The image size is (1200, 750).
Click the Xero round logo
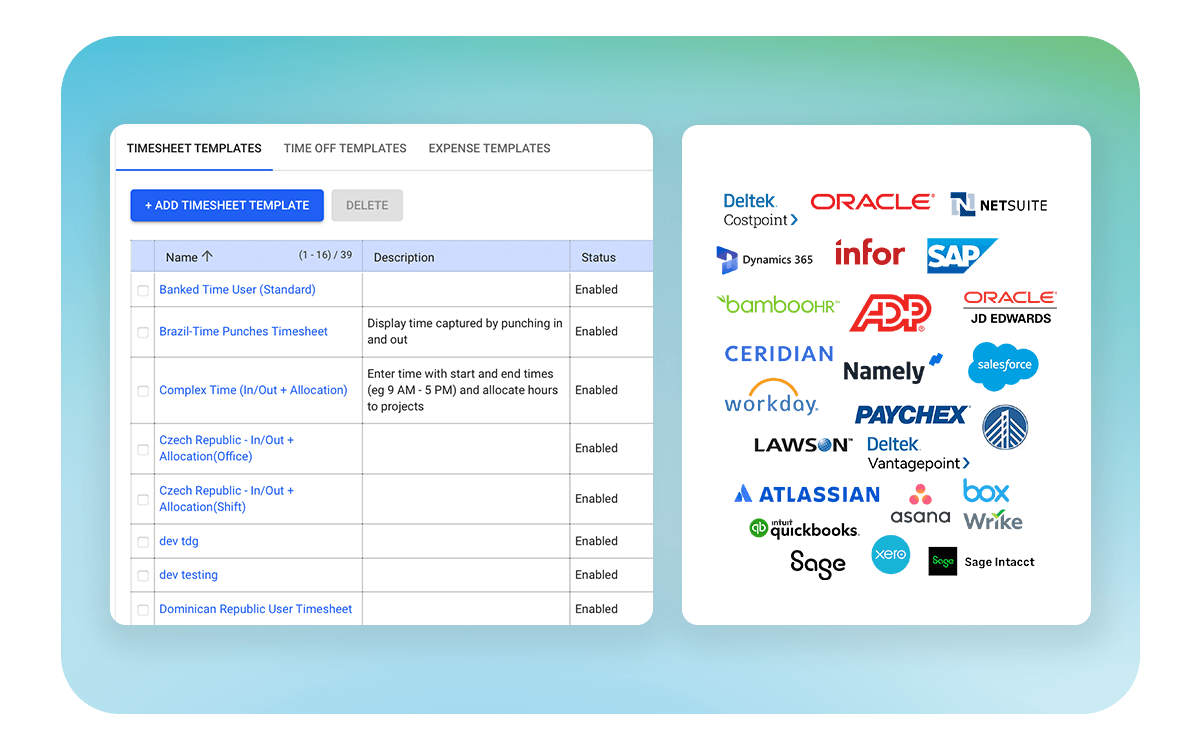(x=890, y=555)
